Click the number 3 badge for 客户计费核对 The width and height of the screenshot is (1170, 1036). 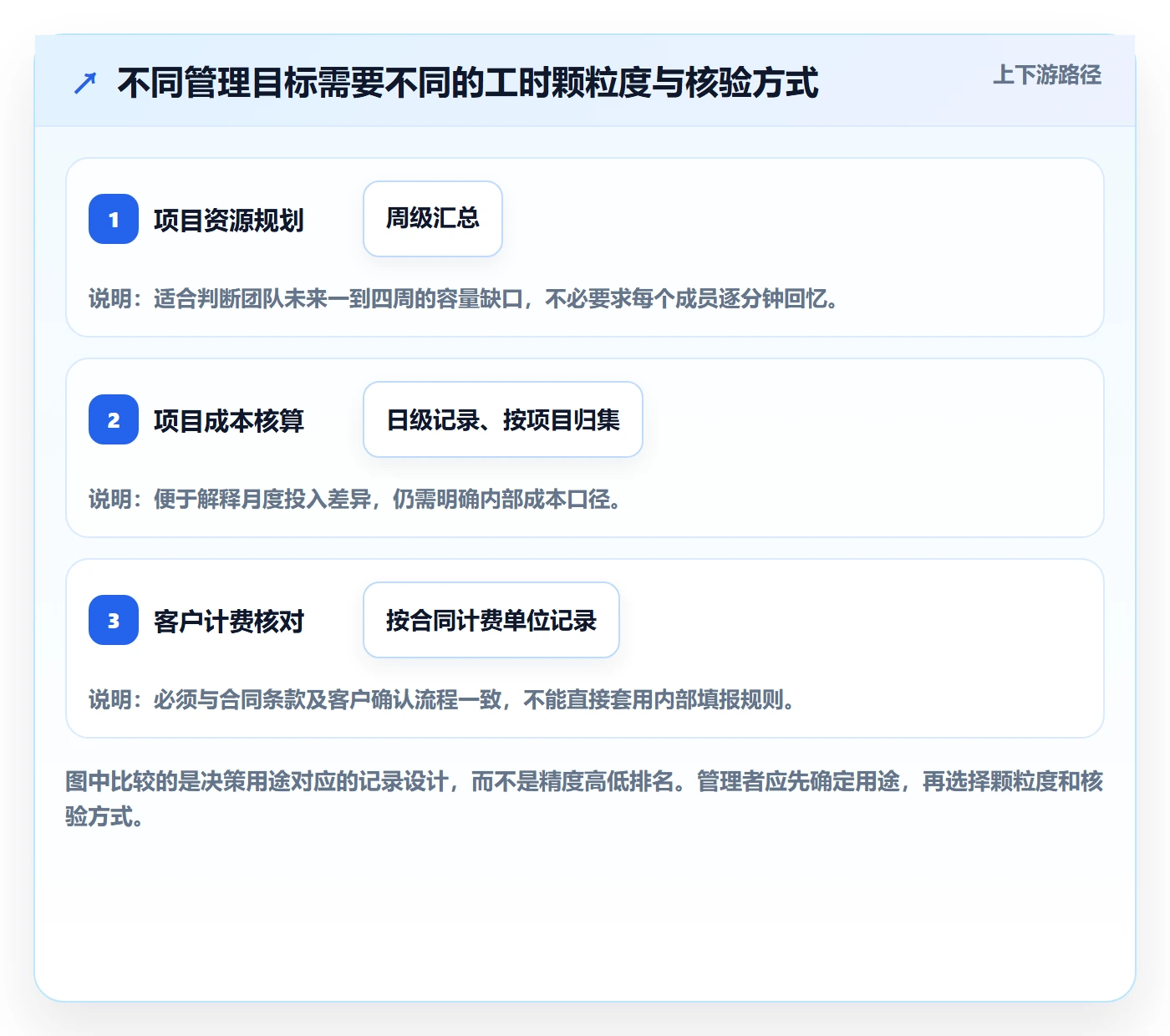coord(114,620)
